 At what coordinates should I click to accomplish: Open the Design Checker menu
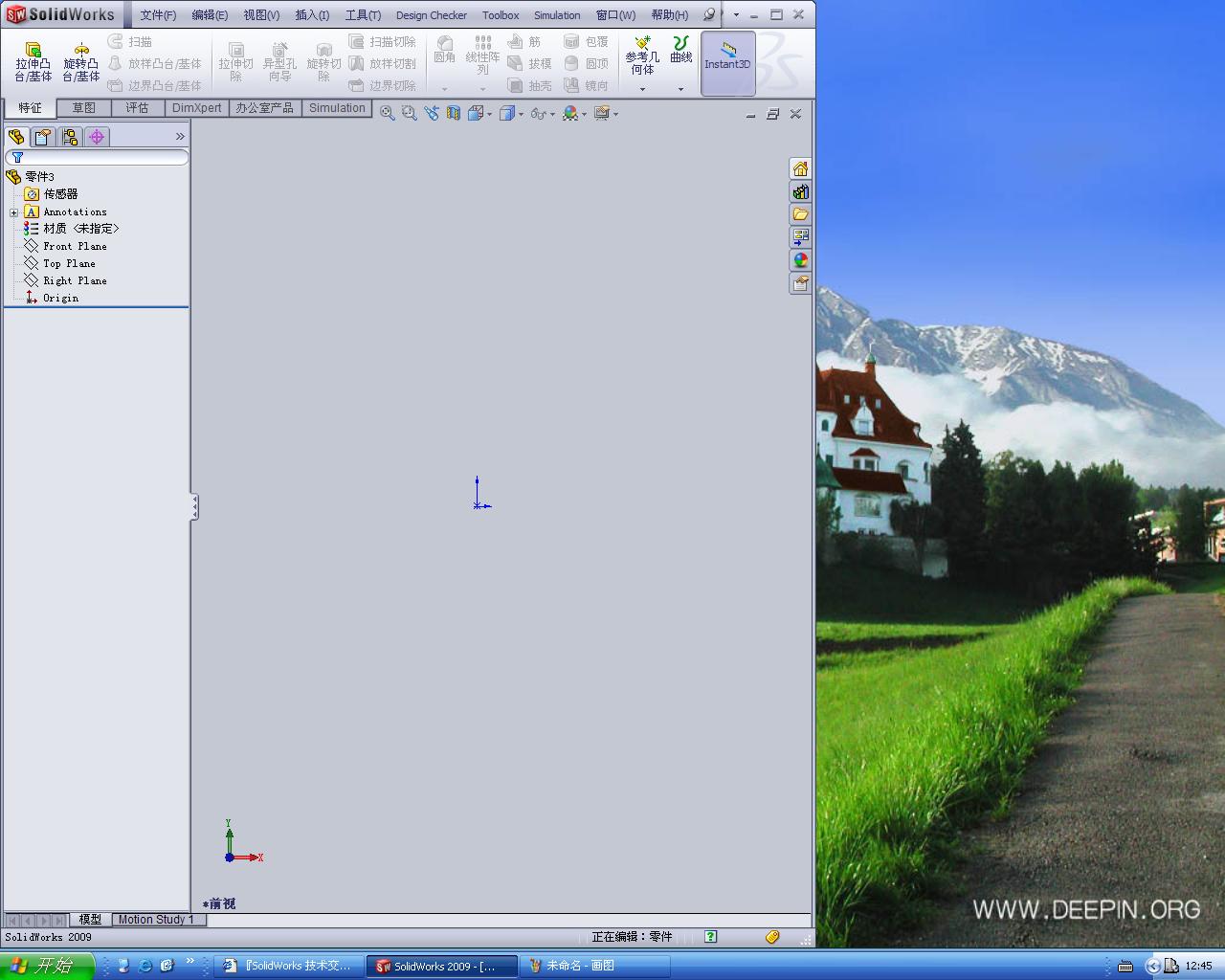[432, 15]
